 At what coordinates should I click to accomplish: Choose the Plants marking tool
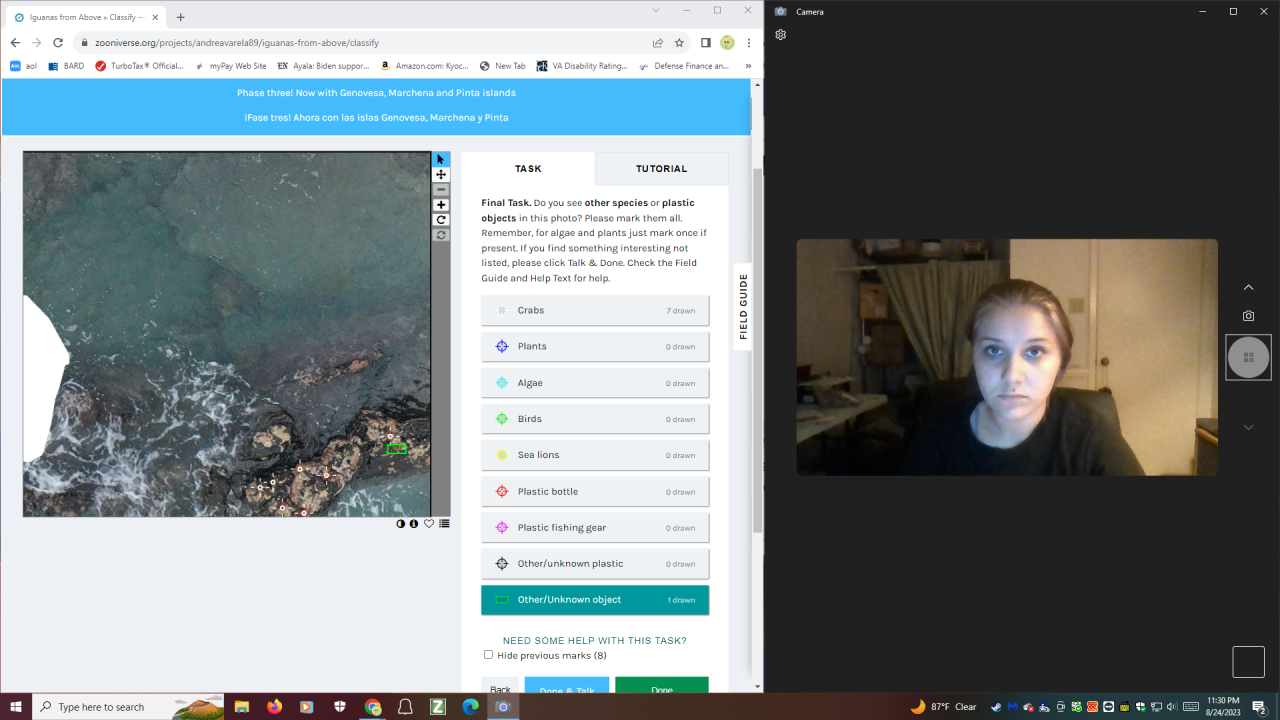[x=595, y=346]
